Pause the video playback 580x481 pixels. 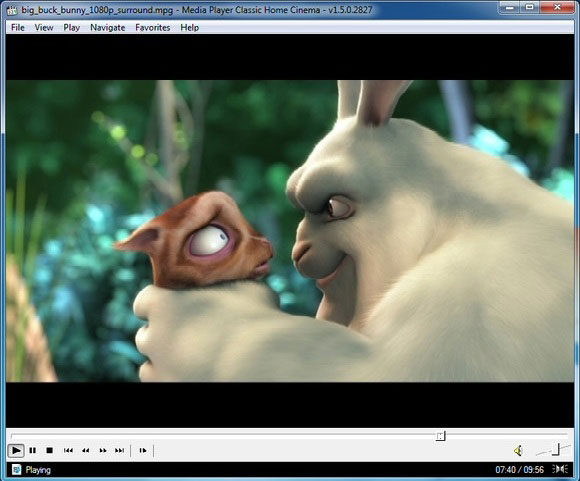click(x=33, y=450)
